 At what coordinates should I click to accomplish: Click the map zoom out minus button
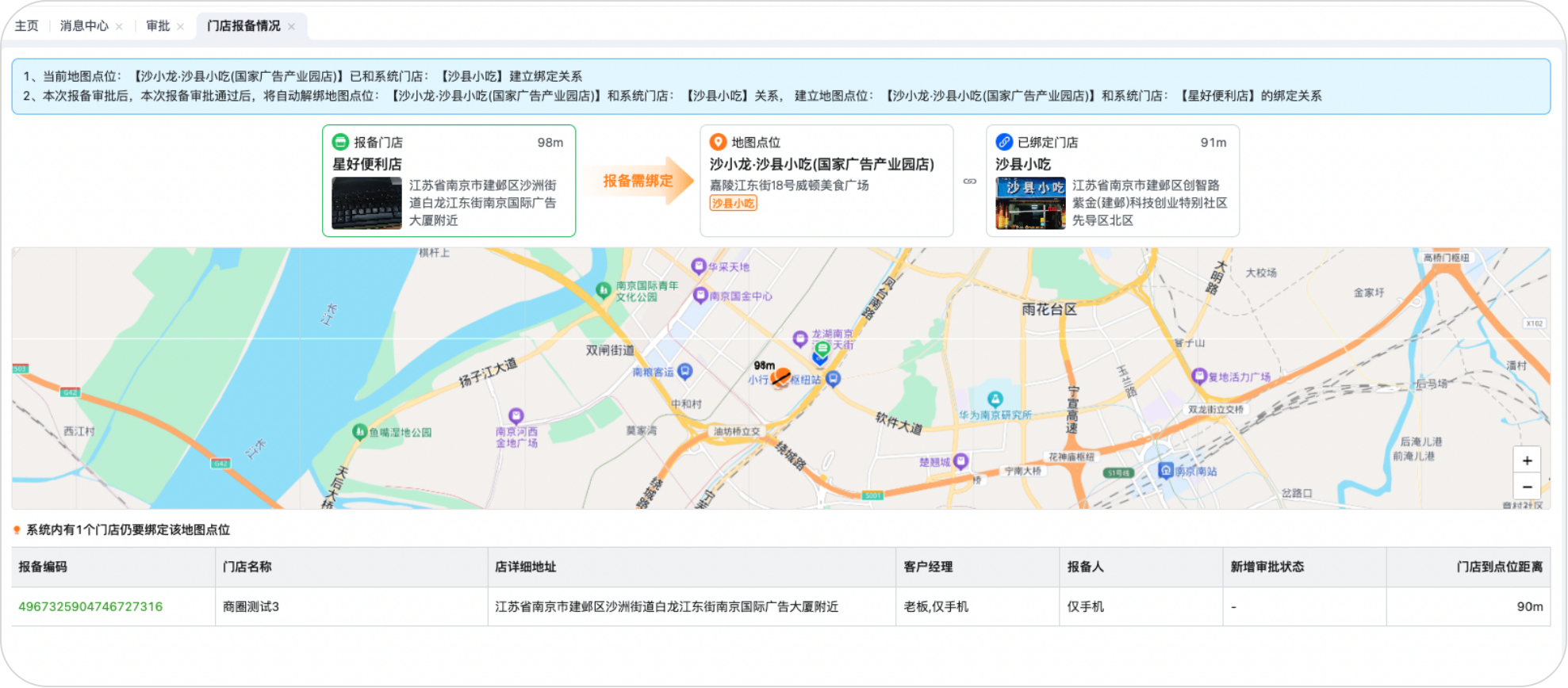(x=1527, y=487)
